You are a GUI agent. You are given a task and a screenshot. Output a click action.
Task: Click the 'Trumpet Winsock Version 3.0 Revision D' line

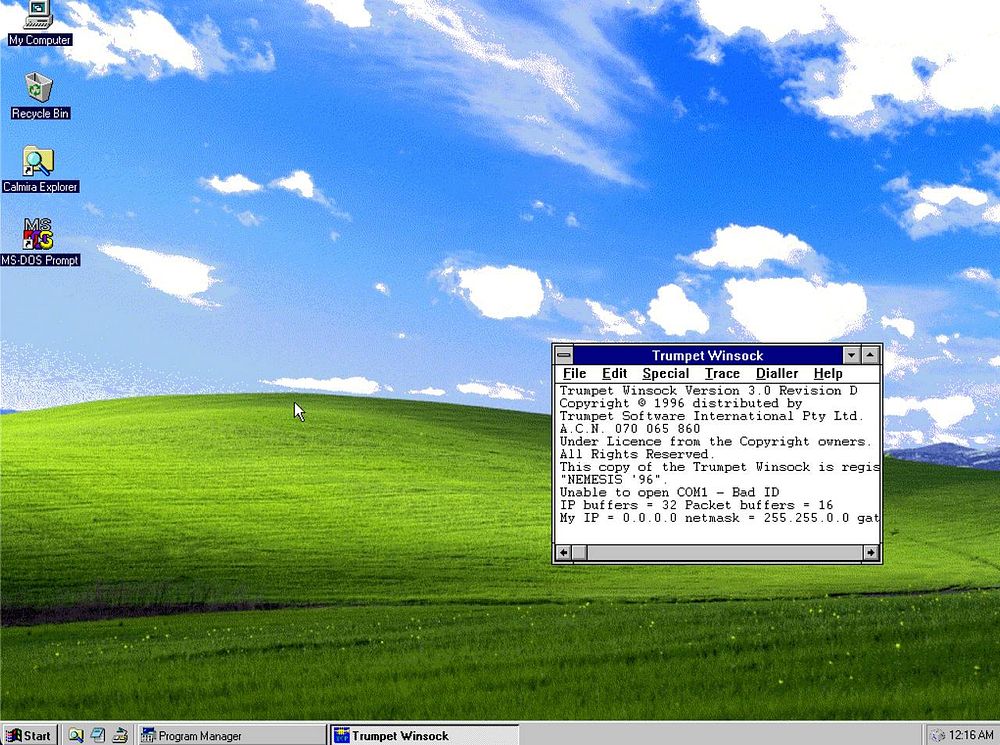click(x=708, y=390)
